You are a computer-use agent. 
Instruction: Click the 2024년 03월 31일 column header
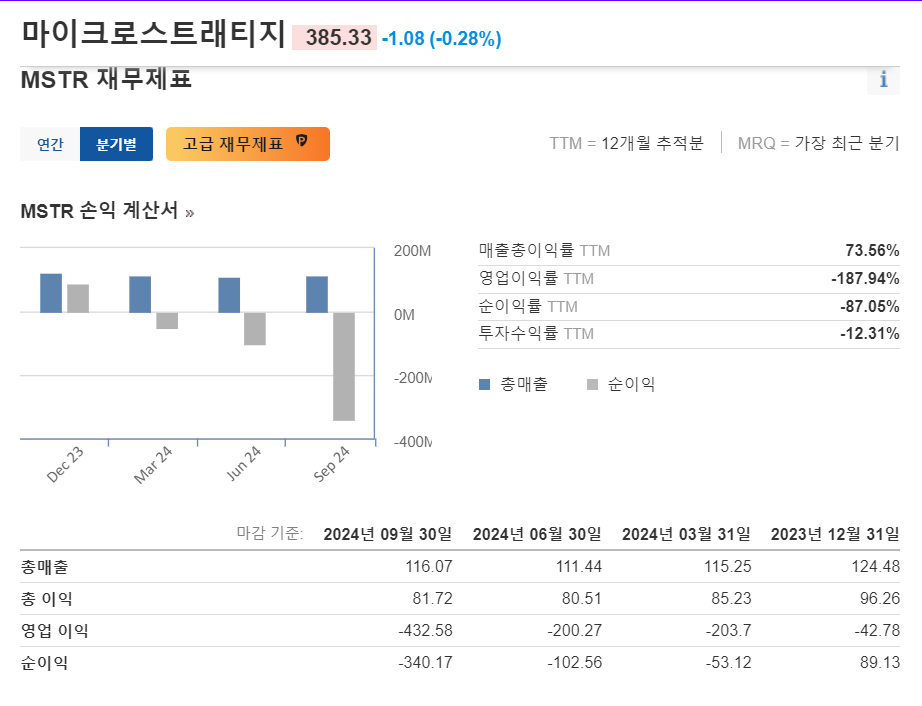[x=686, y=534]
